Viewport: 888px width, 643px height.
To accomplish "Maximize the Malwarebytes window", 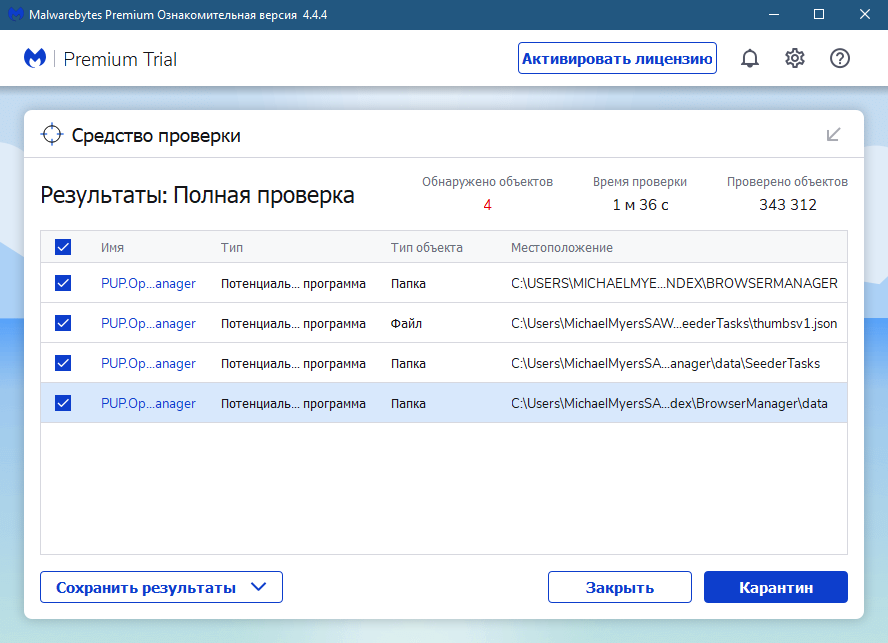I will [819, 15].
